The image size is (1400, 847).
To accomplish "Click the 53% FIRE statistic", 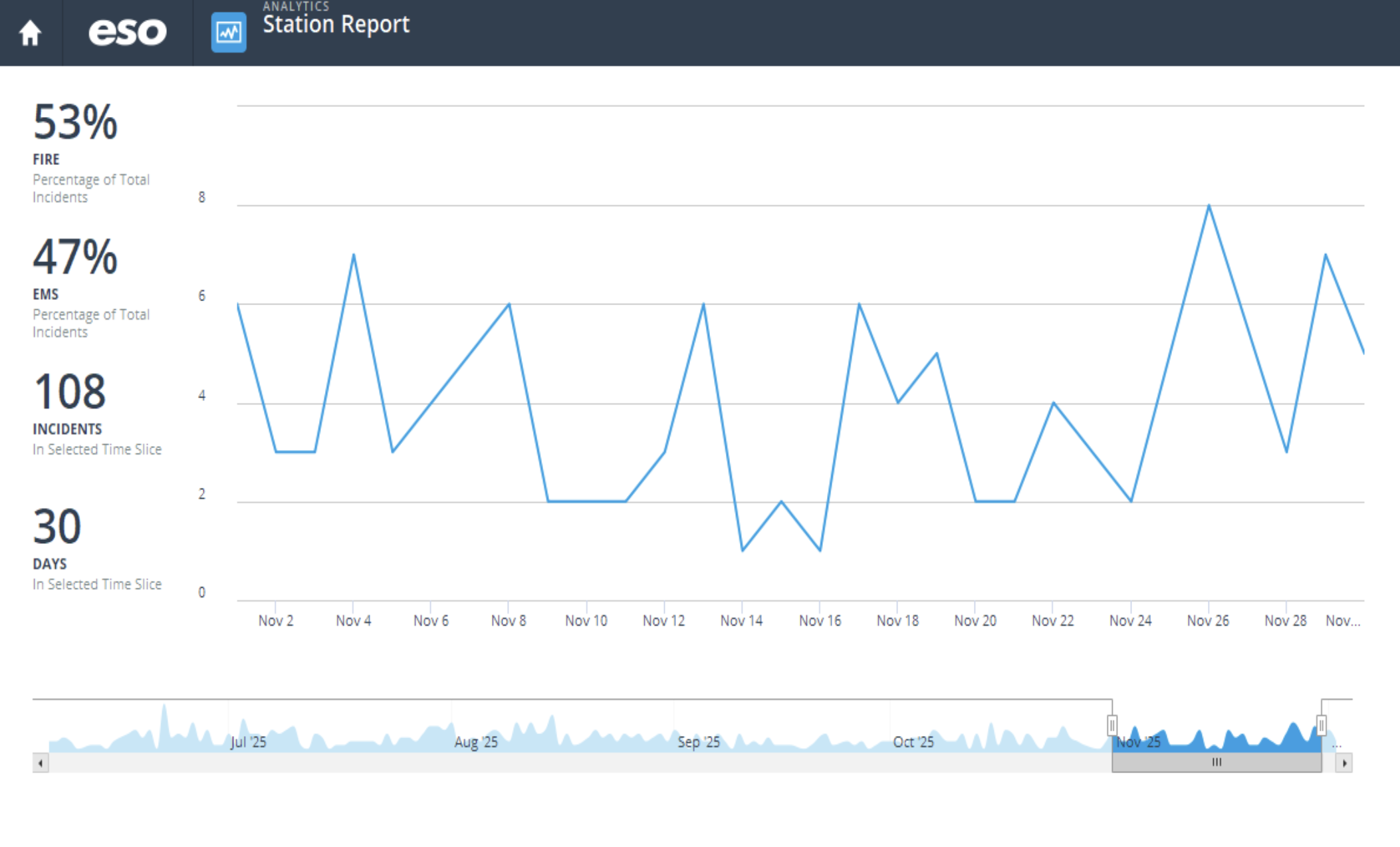I will tap(75, 123).
